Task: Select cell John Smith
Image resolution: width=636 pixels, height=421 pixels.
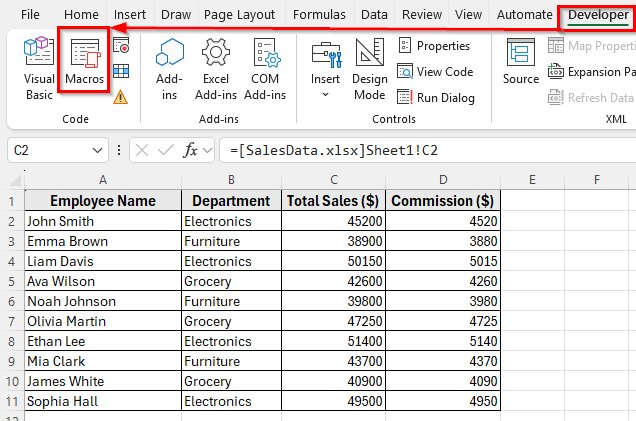Action: click(103, 221)
